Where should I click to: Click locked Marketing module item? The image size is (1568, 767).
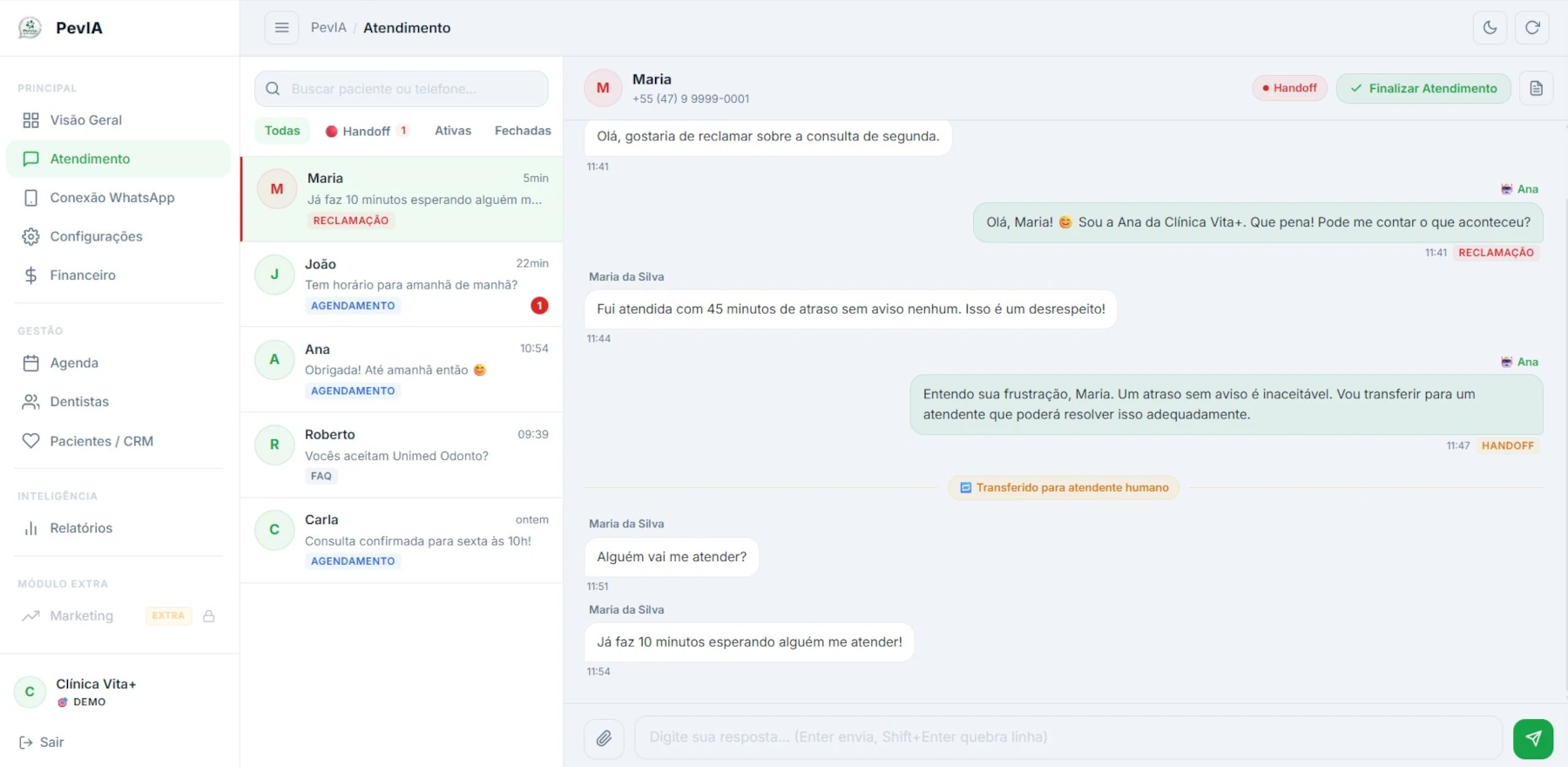(x=118, y=615)
